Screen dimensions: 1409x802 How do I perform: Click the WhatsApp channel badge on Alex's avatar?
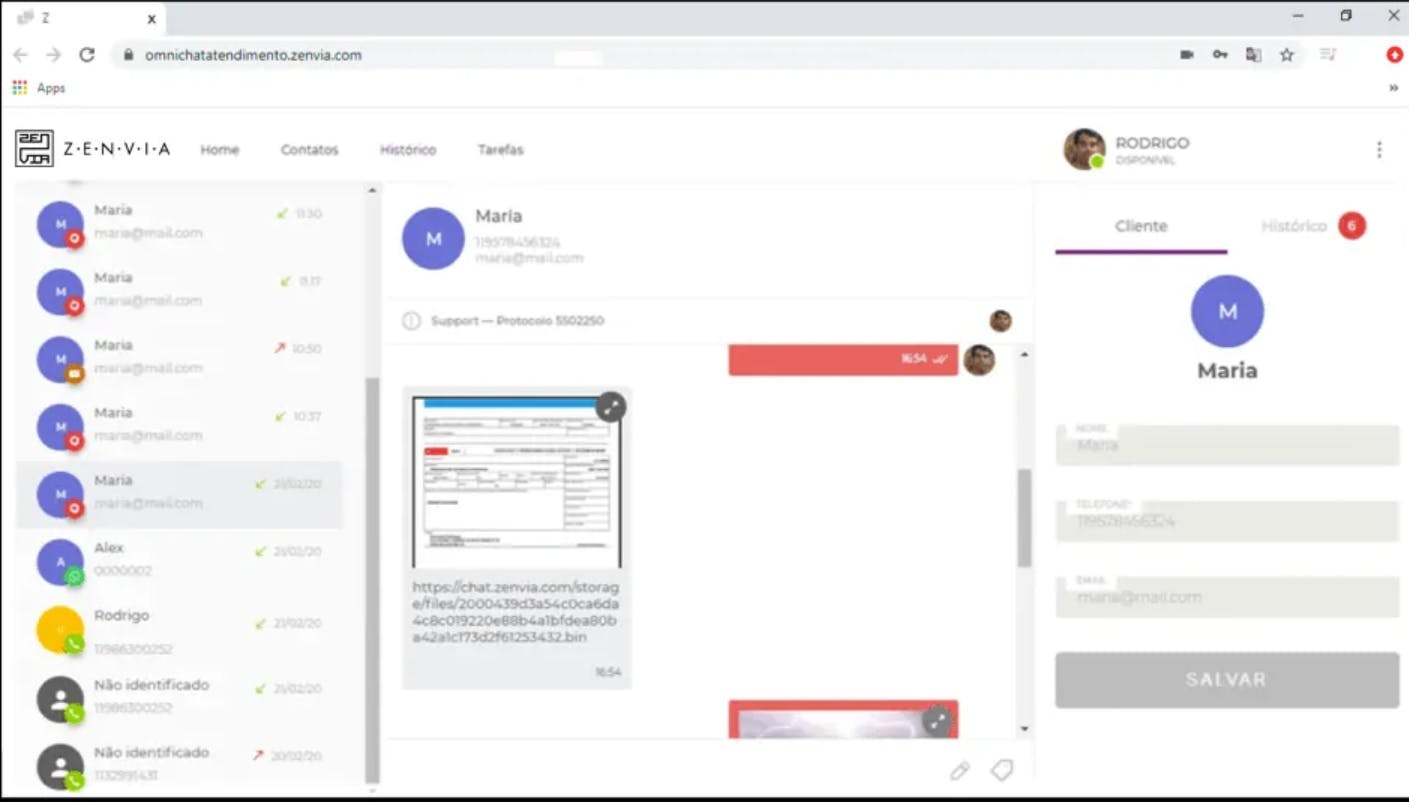click(x=74, y=576)
